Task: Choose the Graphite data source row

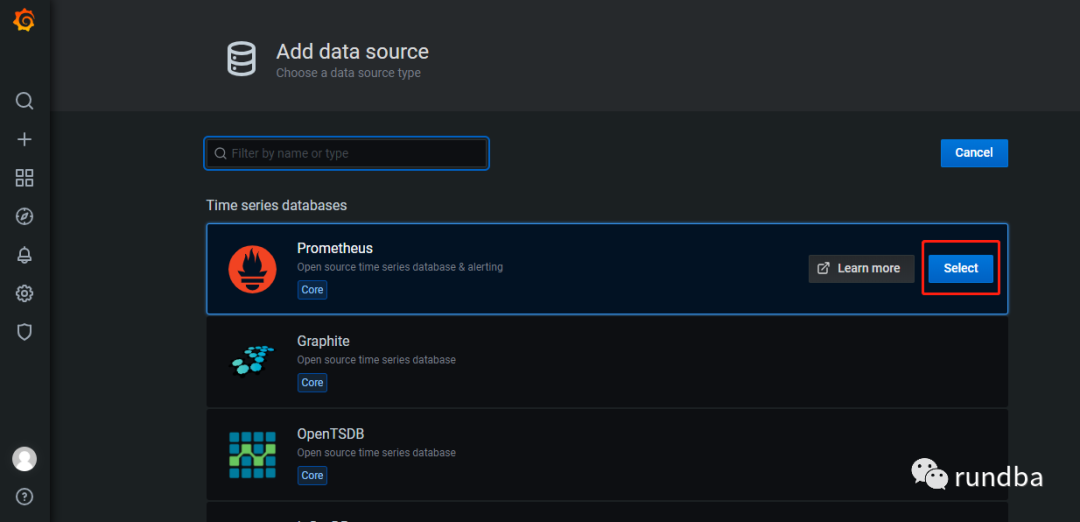Action: [600, 361]
